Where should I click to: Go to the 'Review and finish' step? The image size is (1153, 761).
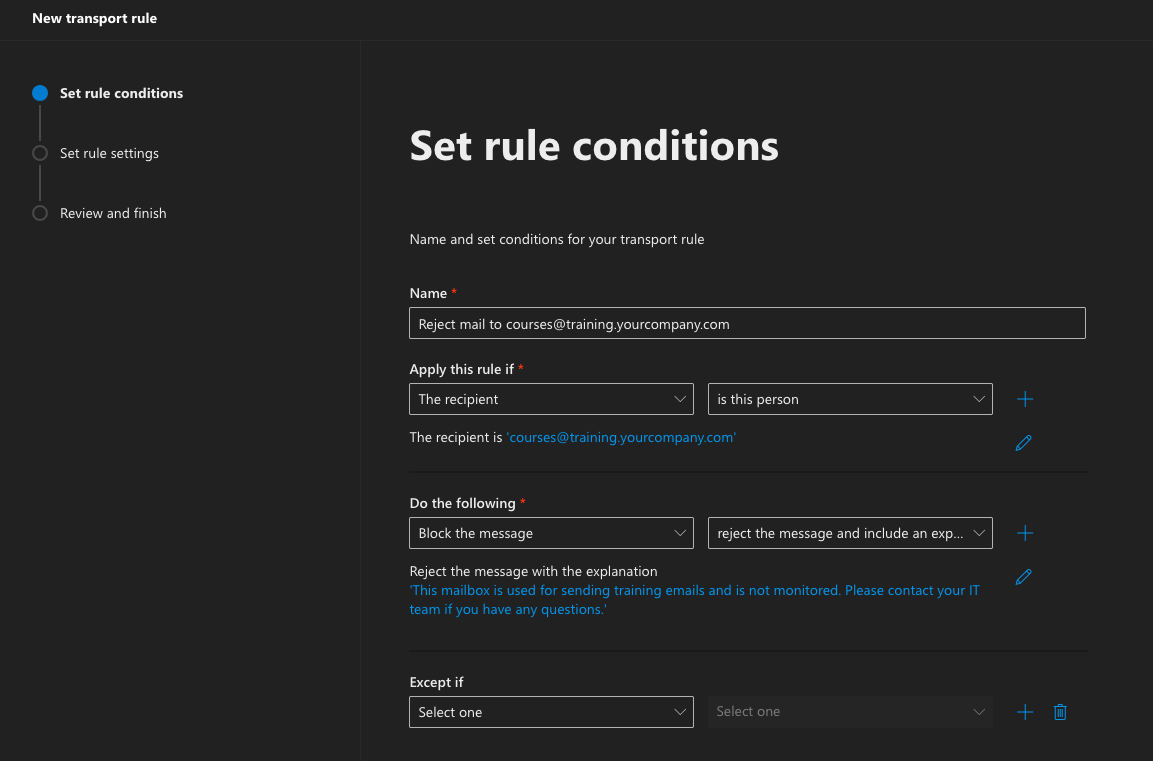113,213
